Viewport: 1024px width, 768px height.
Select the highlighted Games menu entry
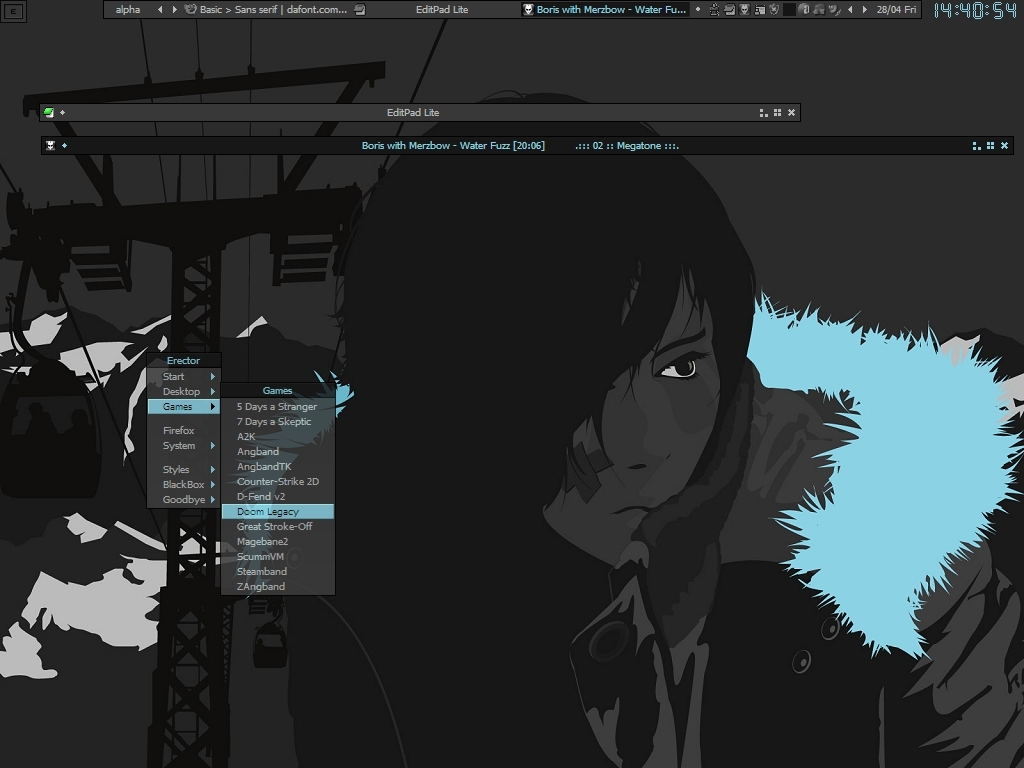(184, 406)
